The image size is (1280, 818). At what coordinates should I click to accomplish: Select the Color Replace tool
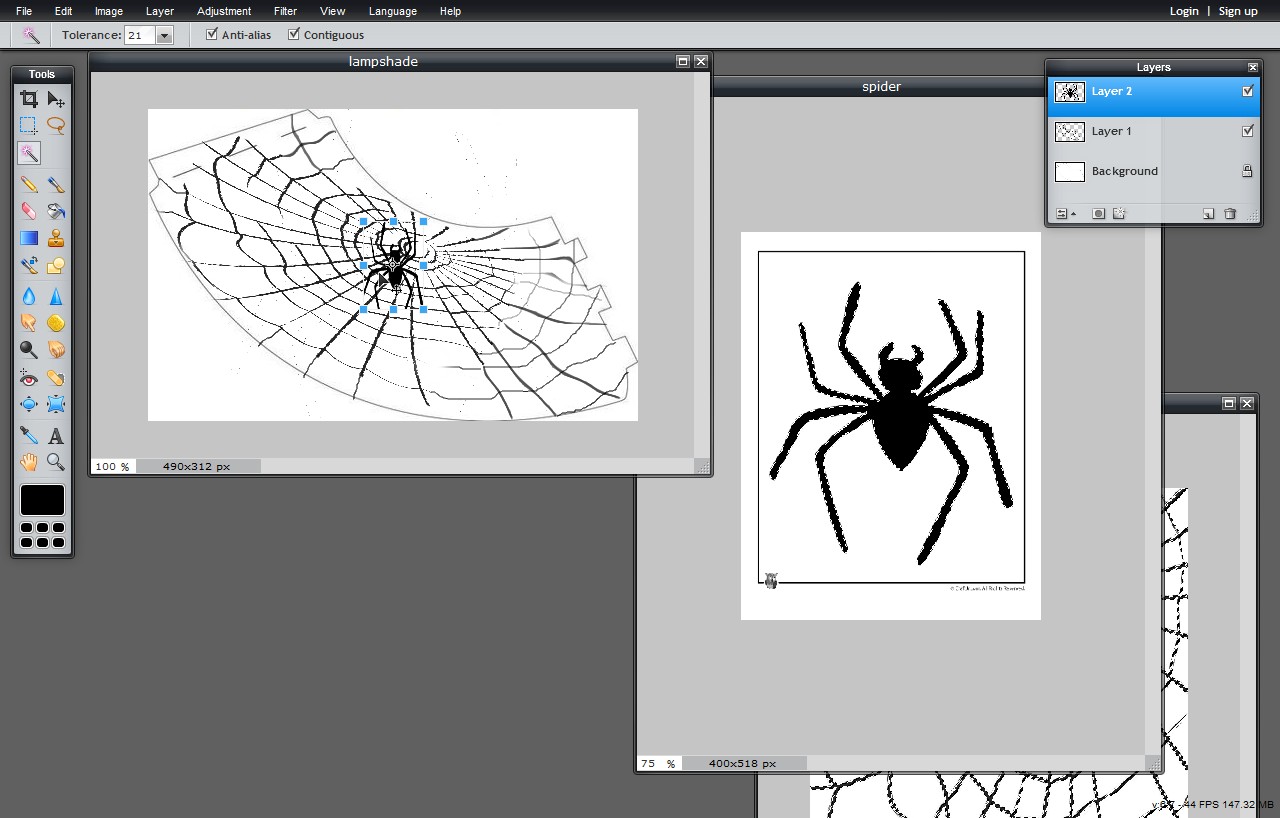(29, 265)
